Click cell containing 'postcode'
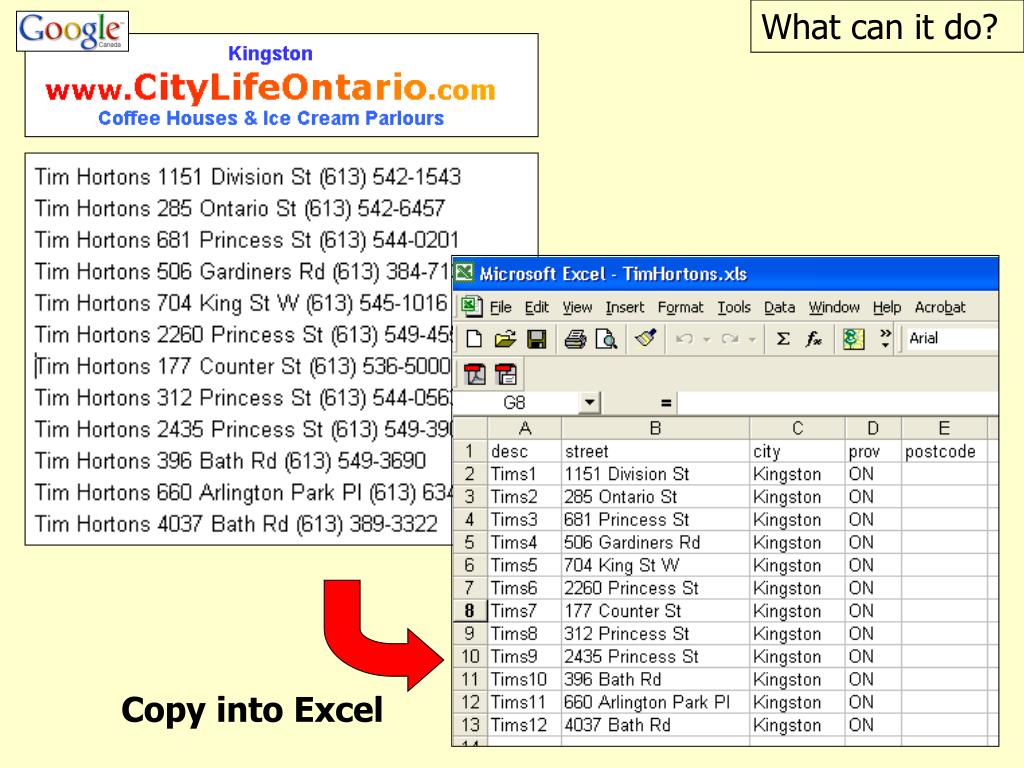Viewport: 1024px width, 768px height. click(x=944, y=451)
